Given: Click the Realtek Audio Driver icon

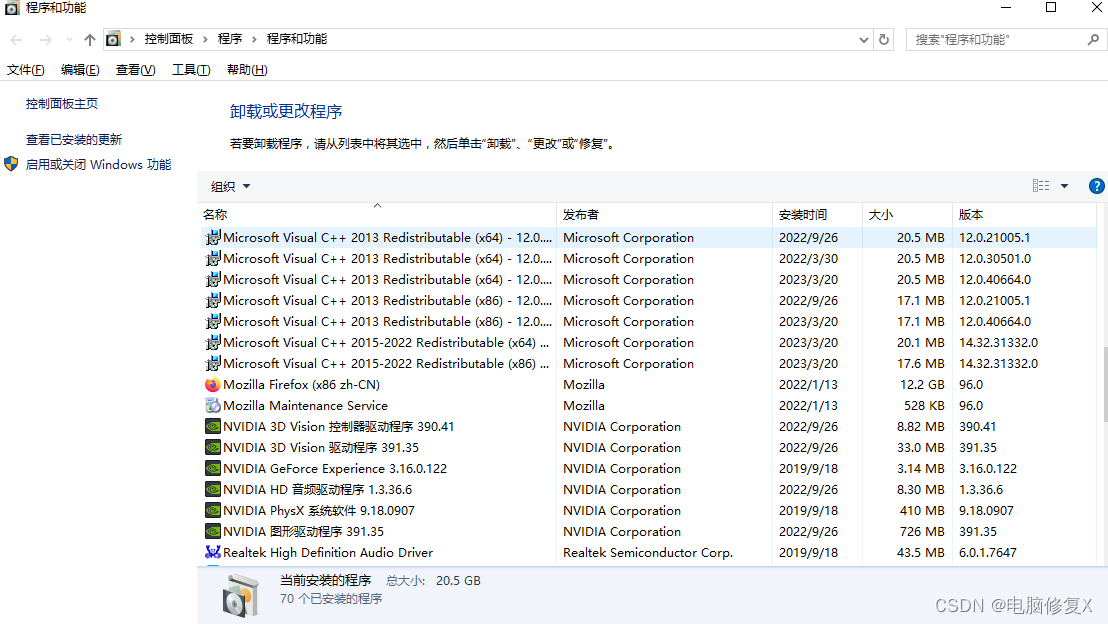Looking at the screenshot, I should tap(212, 552).
